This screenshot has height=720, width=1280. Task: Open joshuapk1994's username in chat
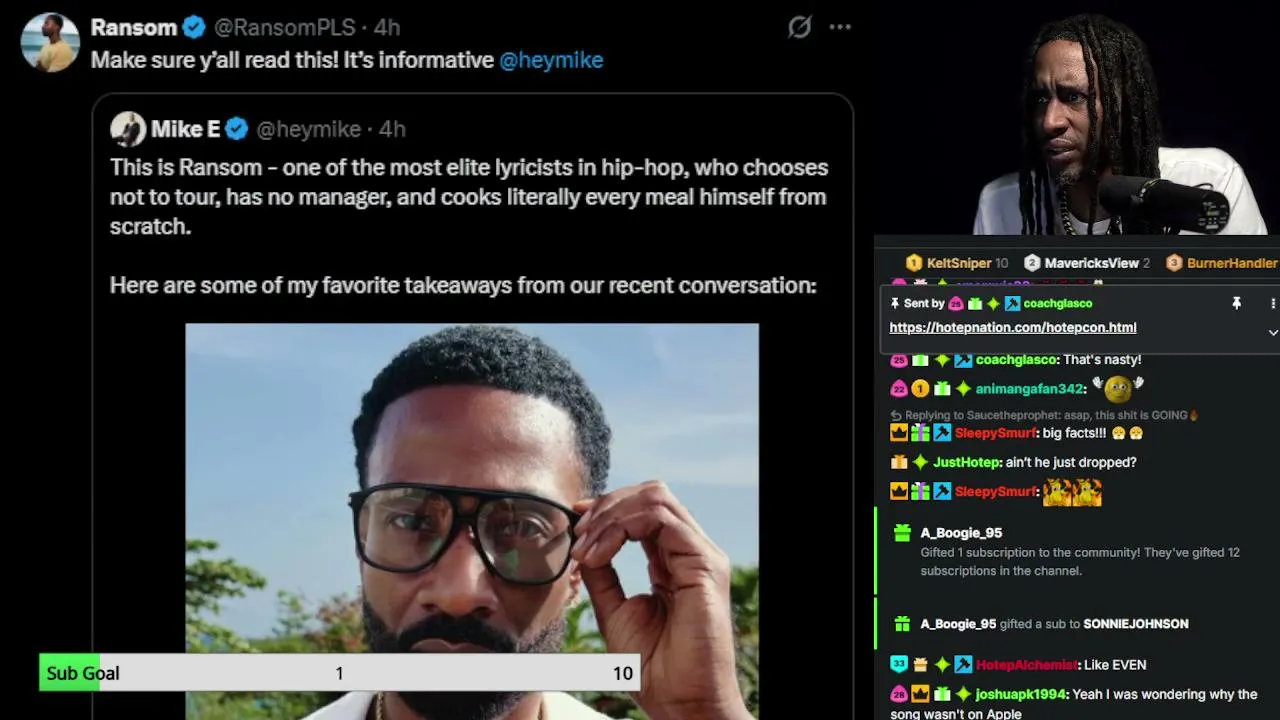(1021, 694)
